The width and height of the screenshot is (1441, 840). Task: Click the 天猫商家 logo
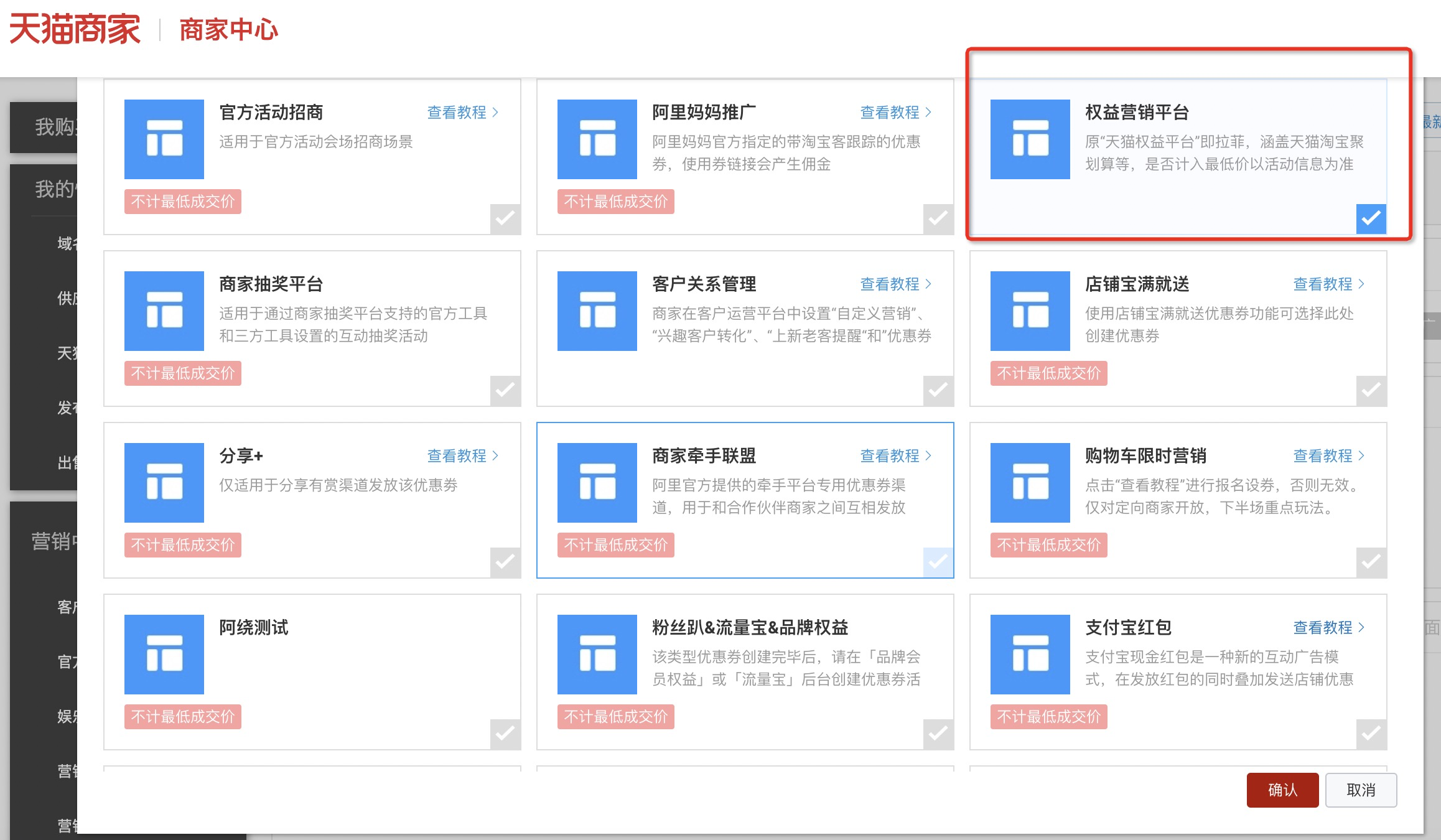[75, 29]
